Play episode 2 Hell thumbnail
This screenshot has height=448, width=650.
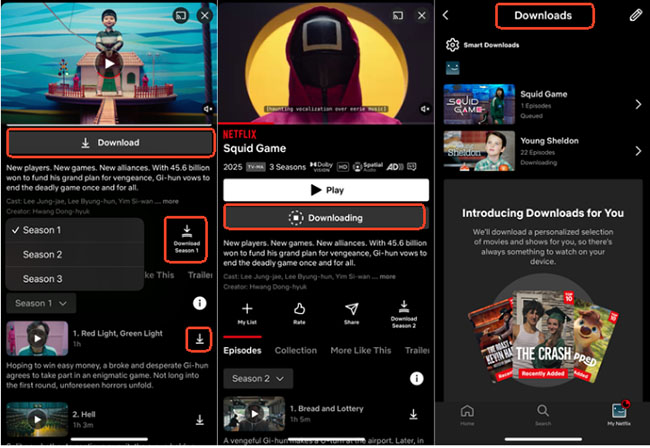pyautogui.click(x=37, y=419)
